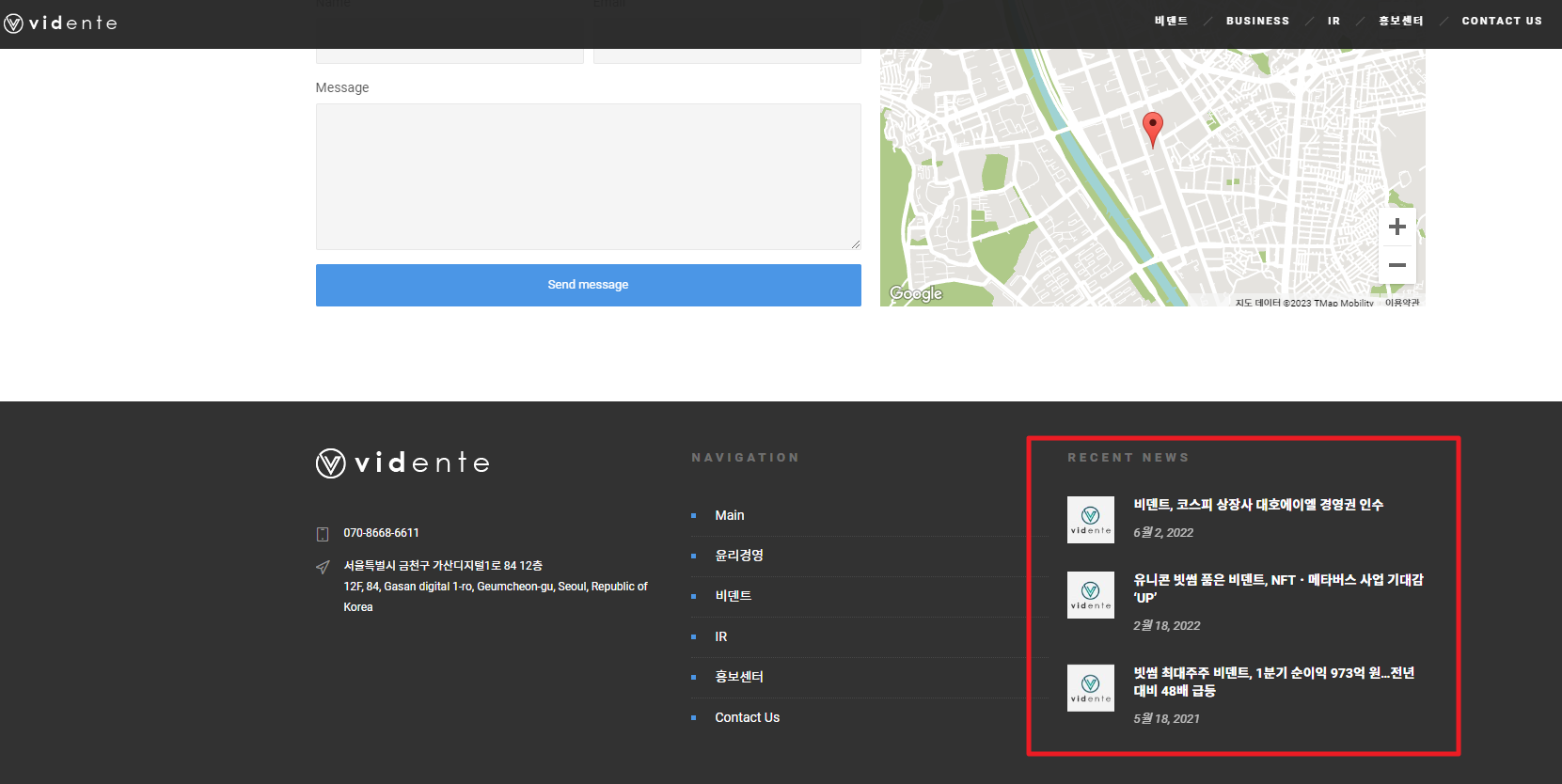Click the vidente logo in footer

402,463
